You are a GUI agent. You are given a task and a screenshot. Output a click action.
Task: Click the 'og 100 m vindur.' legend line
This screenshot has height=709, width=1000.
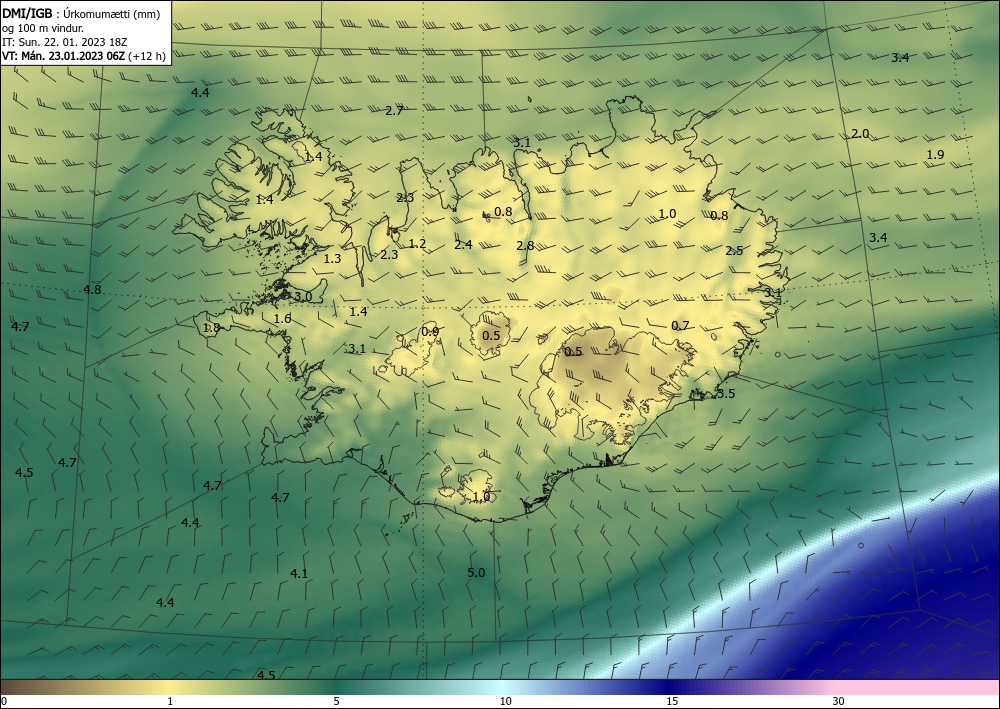point(43,28)
